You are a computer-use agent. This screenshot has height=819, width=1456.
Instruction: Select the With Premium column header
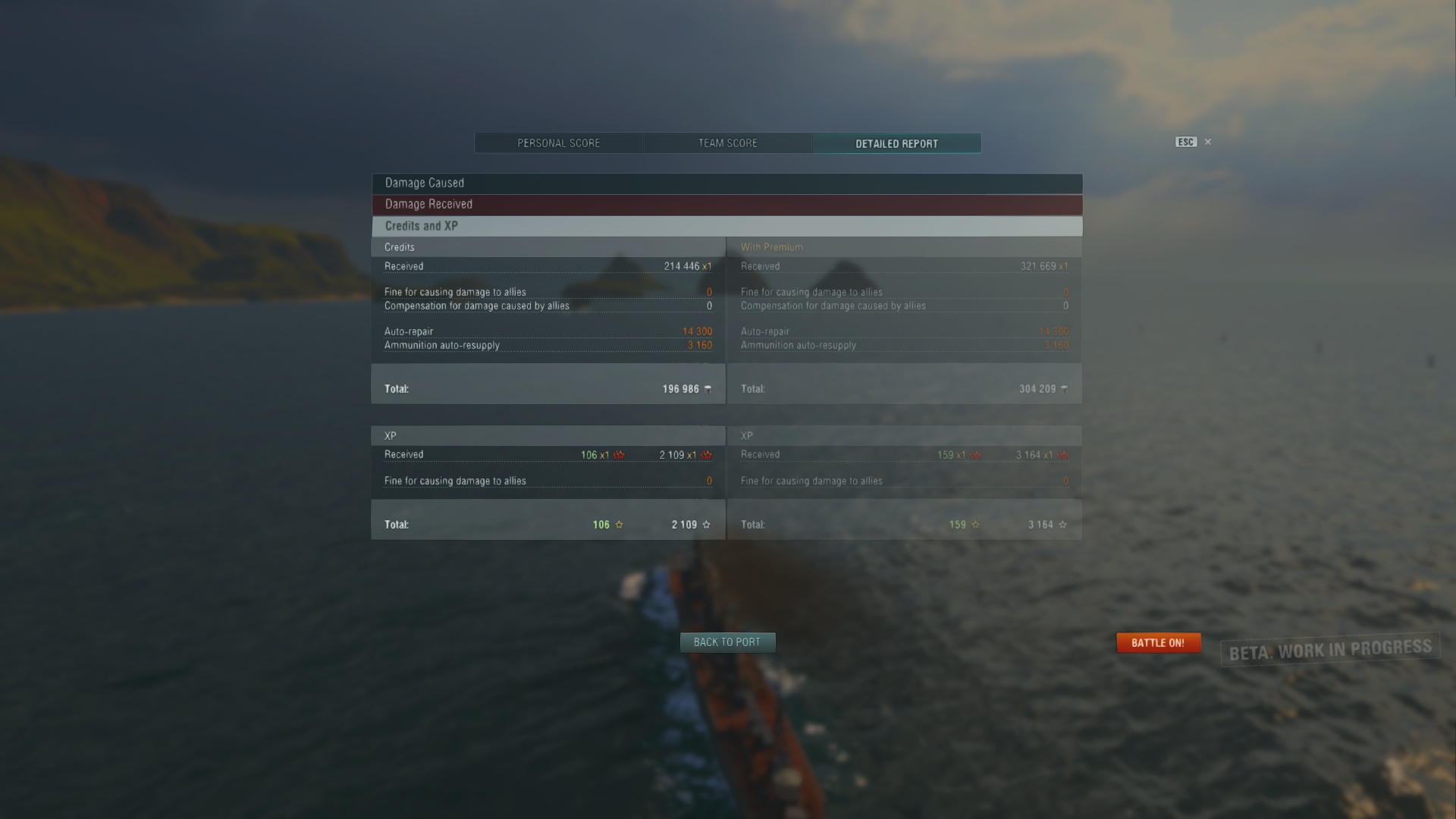click(771, 247)
